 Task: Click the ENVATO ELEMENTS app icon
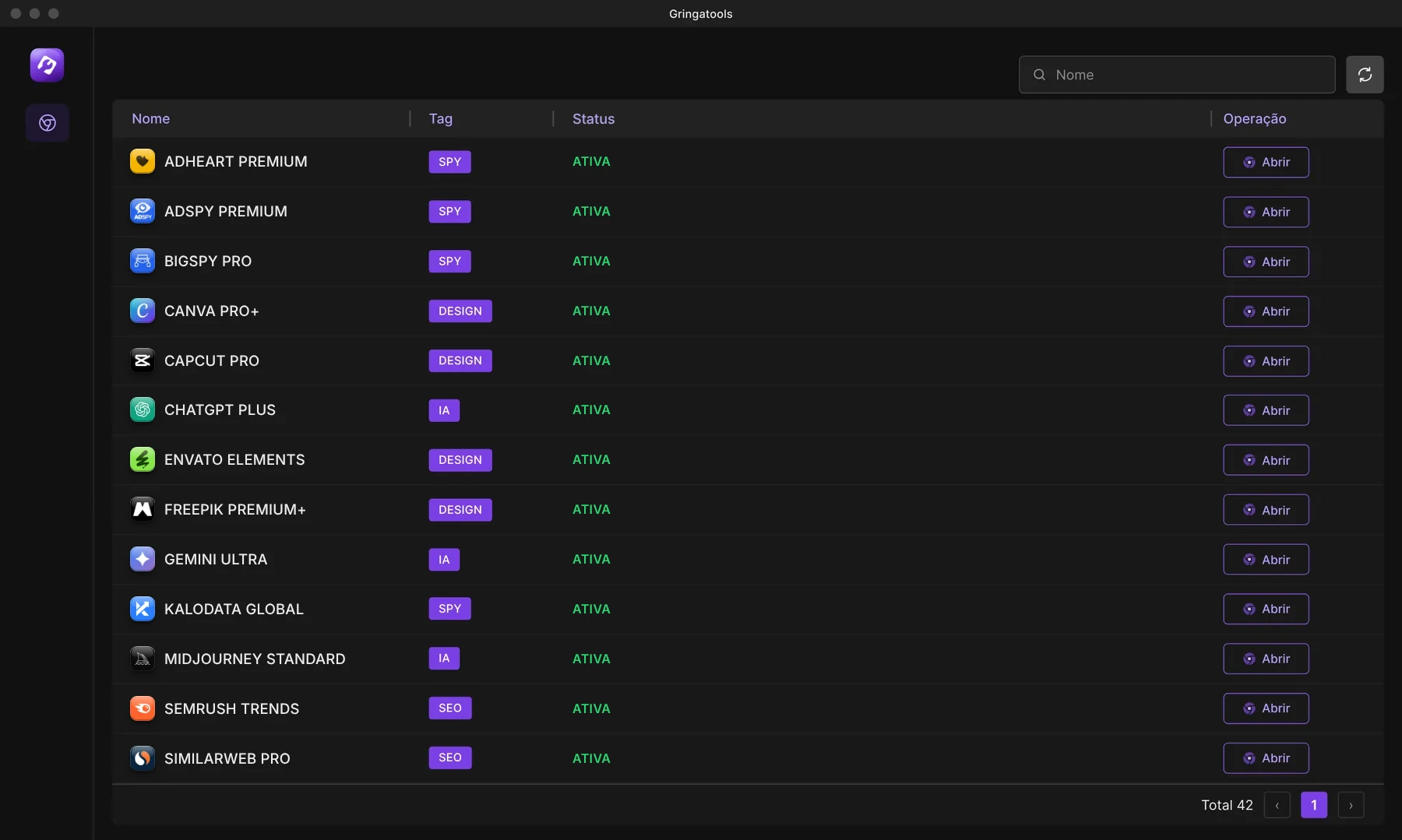click(x=143, y=459)
